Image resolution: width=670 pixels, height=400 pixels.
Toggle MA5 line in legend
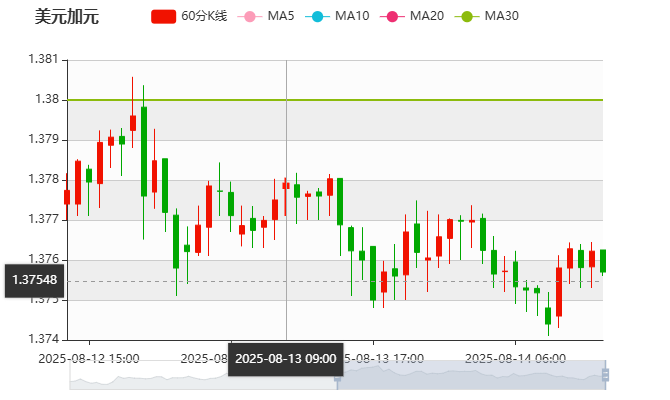265,16
